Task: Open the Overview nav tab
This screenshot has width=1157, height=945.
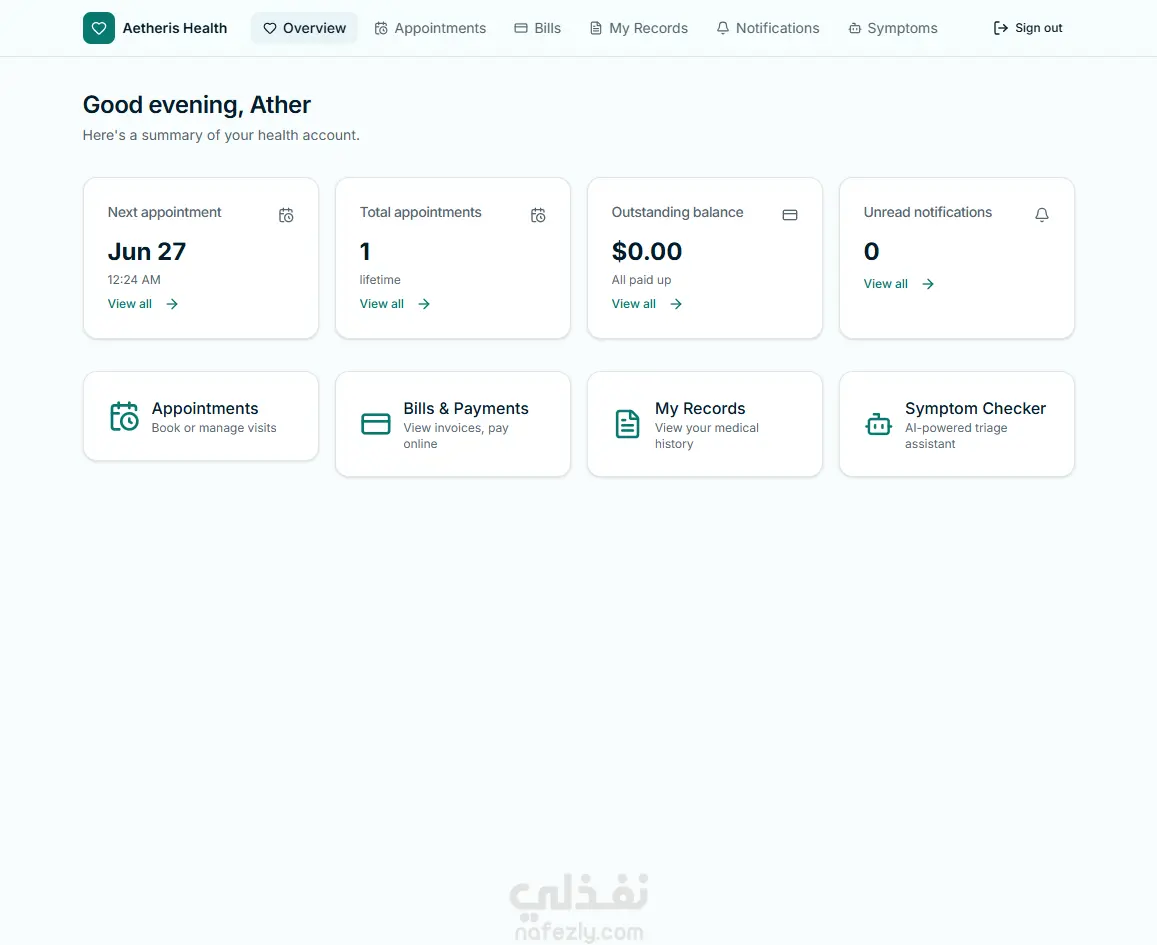Action: point(304,28)
